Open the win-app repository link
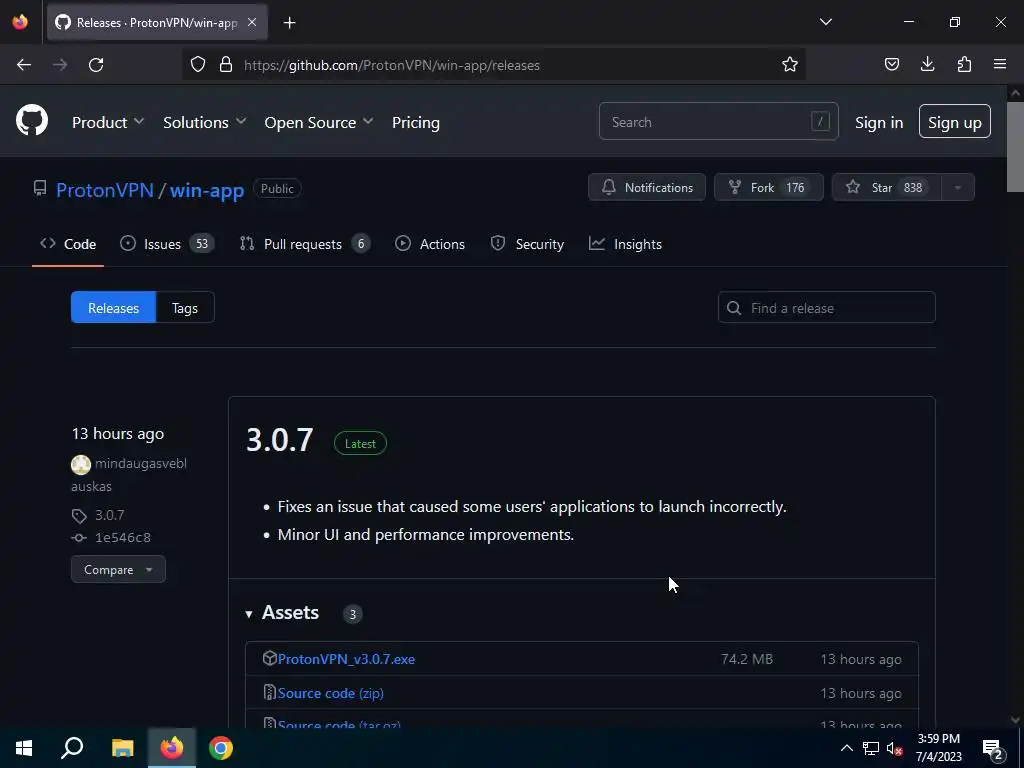 click(207, 190)
